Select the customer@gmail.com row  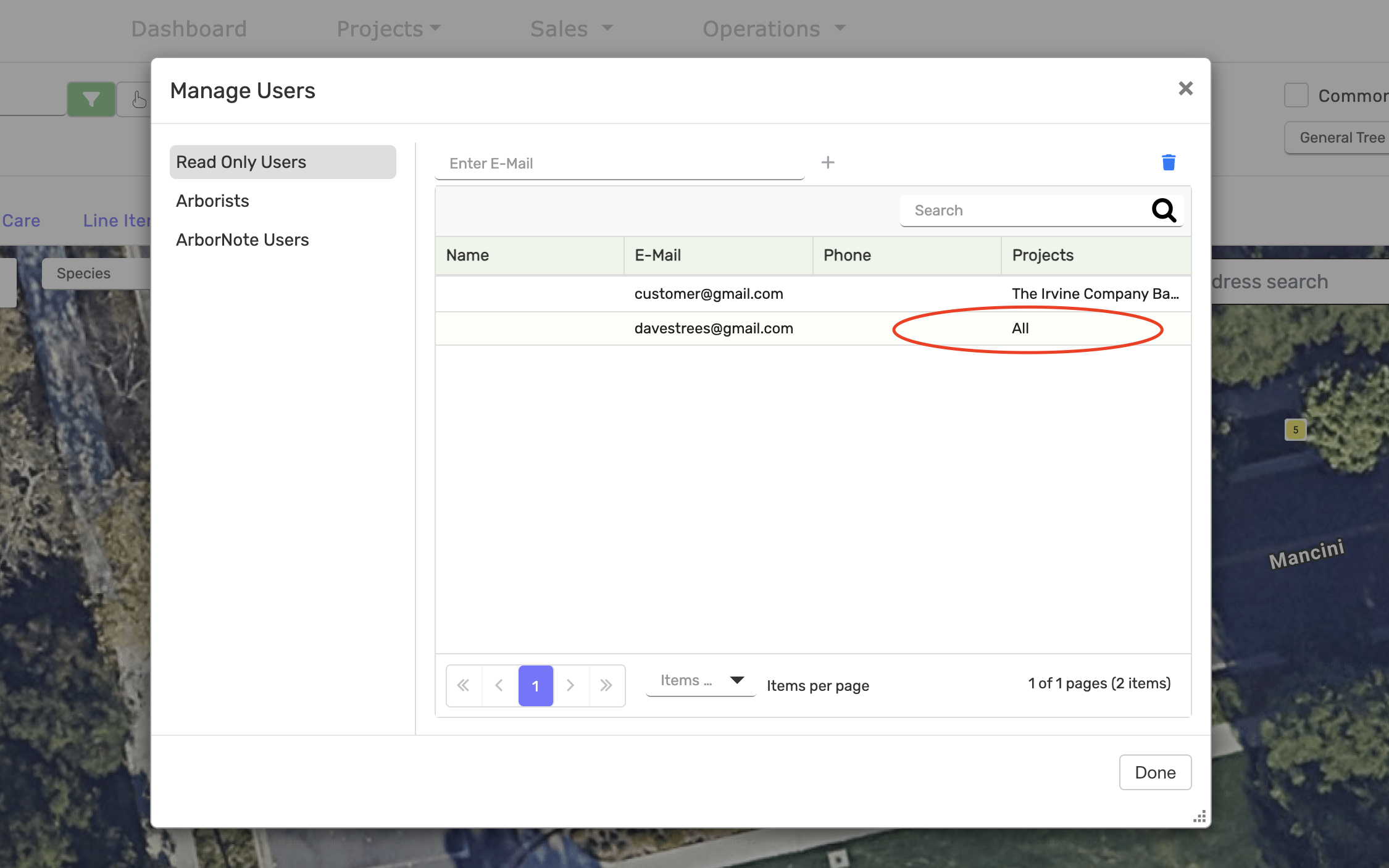(x=813, y=294)
